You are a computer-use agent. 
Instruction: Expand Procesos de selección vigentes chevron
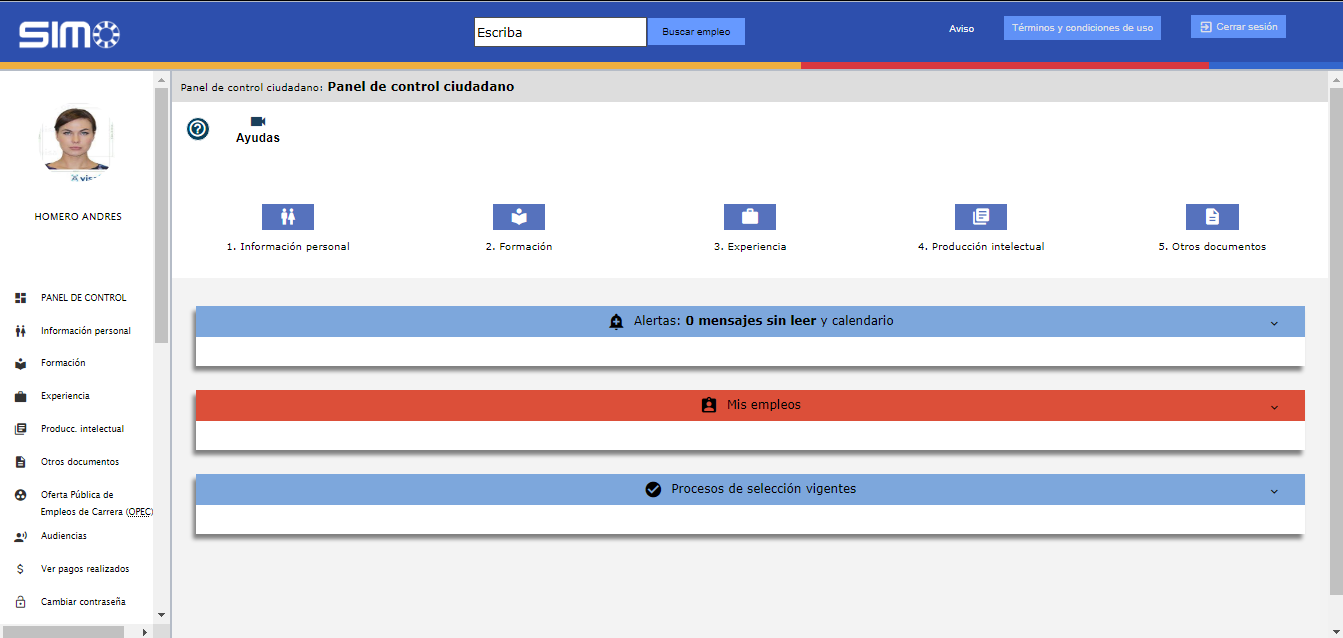click(x=1274, y=491)
